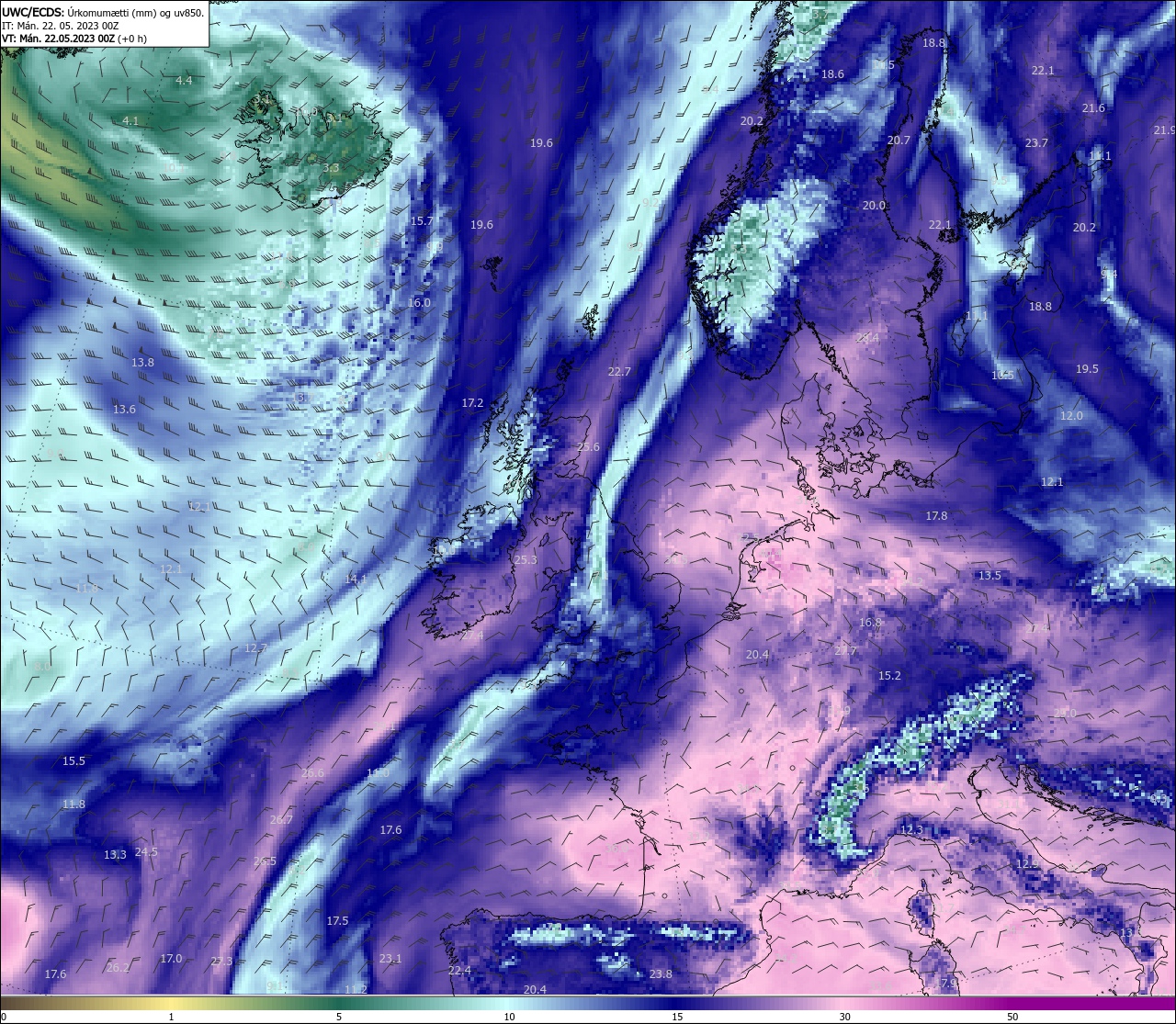Click the 25.3 value near Ireland

click(x=526, y=560)
